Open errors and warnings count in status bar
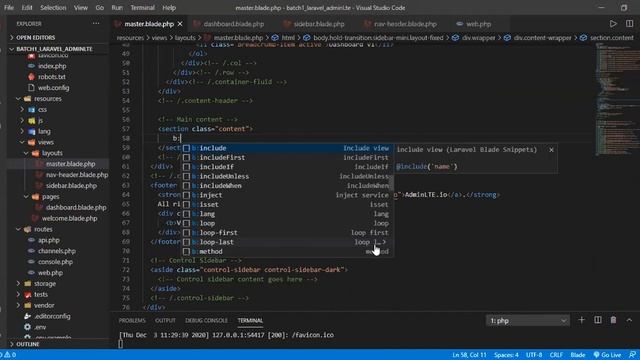The image size is (640, 360). coord(8,355)
